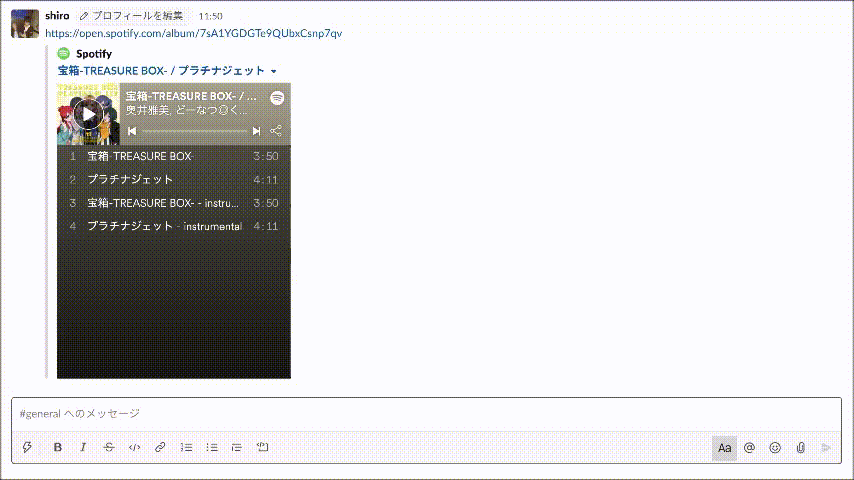Open the open.spotify.com album link

[193, 33]
